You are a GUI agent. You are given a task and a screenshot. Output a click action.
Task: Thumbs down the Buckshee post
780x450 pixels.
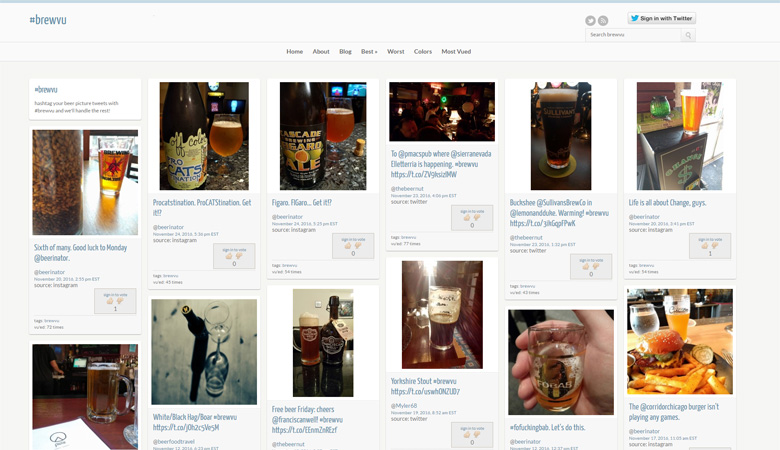click(x=596, y=266)
